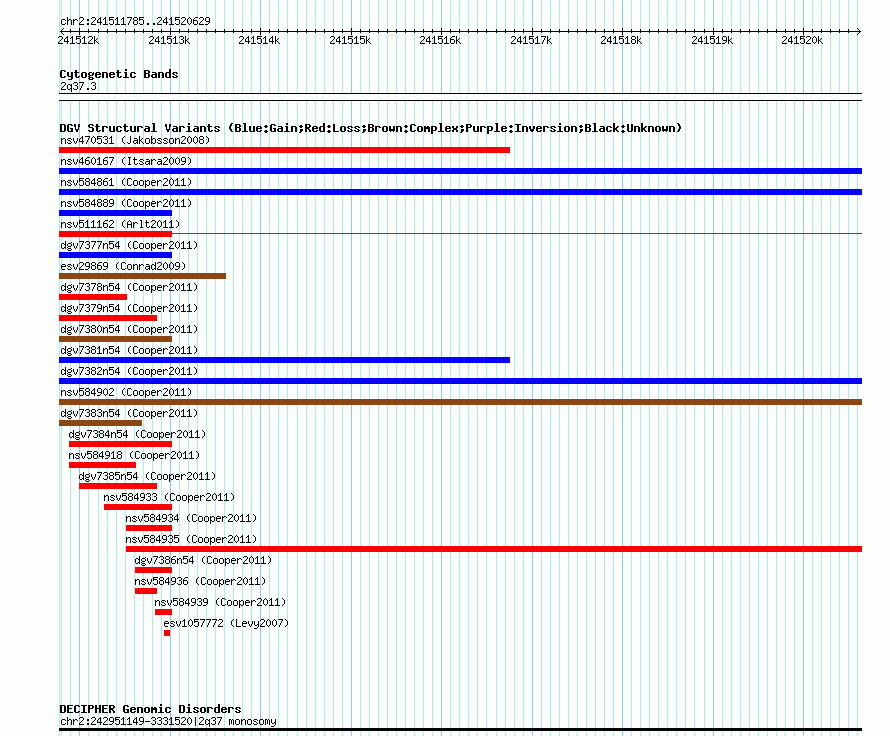Image resolution: width=890 pixels, height=736 pixels.
Task: Select variant label nsv584918 (Cooper2011)
Action: 135,455
